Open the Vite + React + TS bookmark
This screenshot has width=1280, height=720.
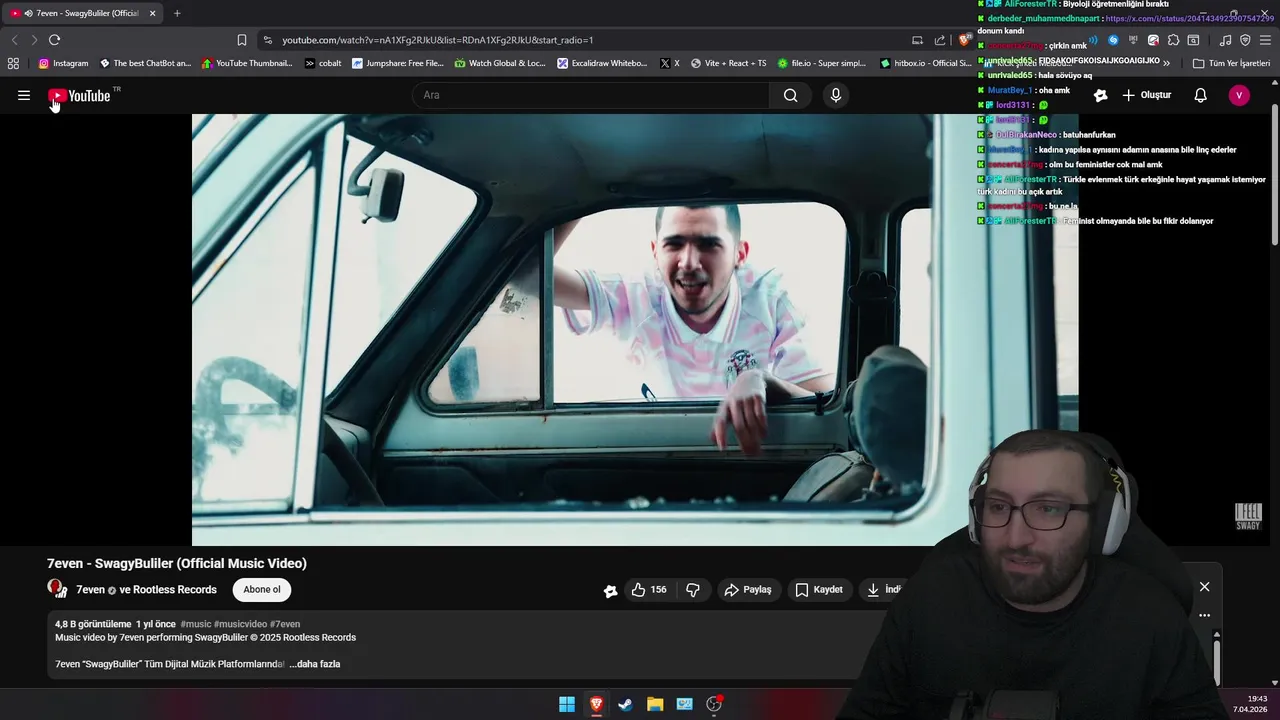pos(728,63)
